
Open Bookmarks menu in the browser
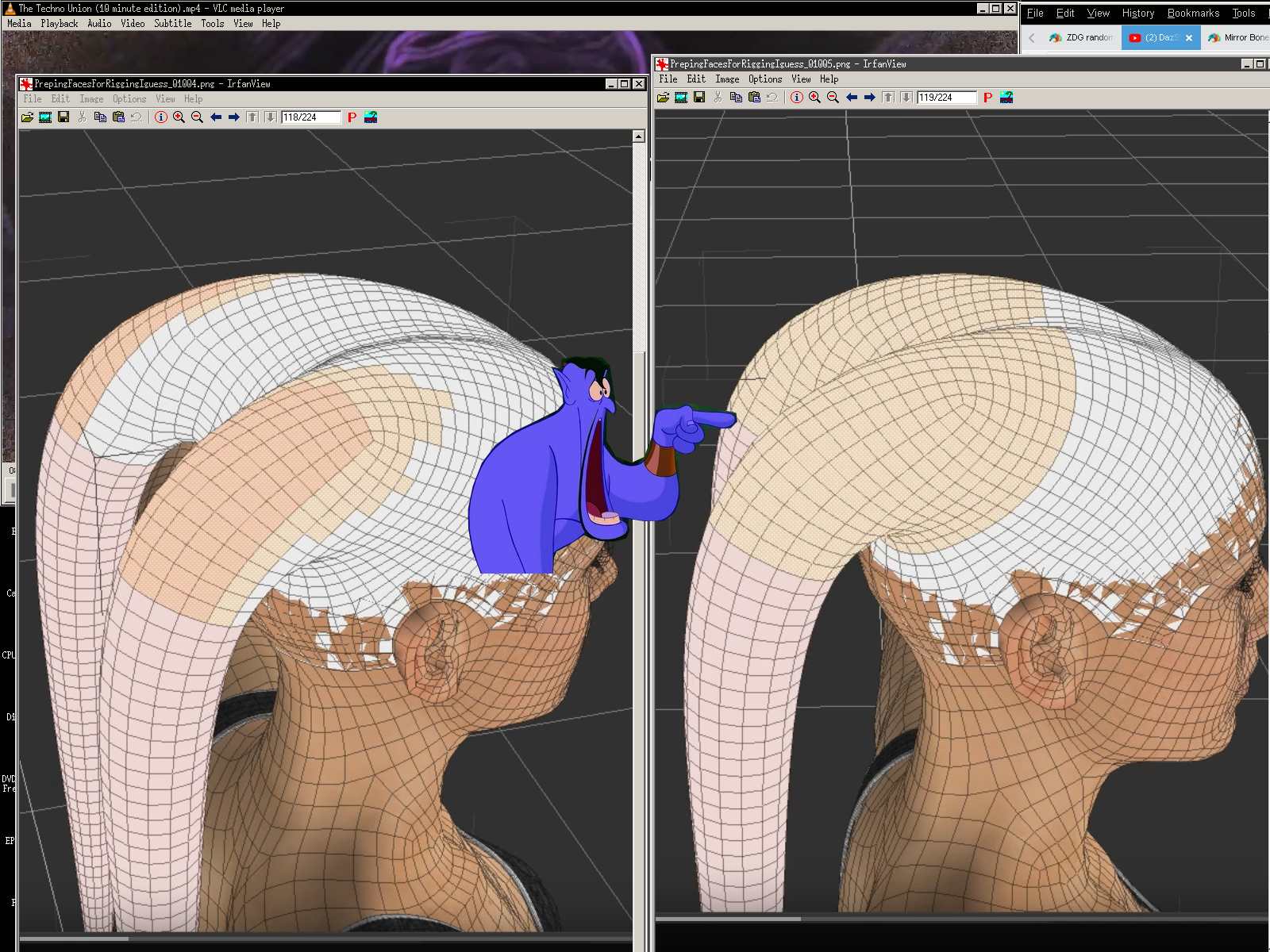pos(1193,13)
